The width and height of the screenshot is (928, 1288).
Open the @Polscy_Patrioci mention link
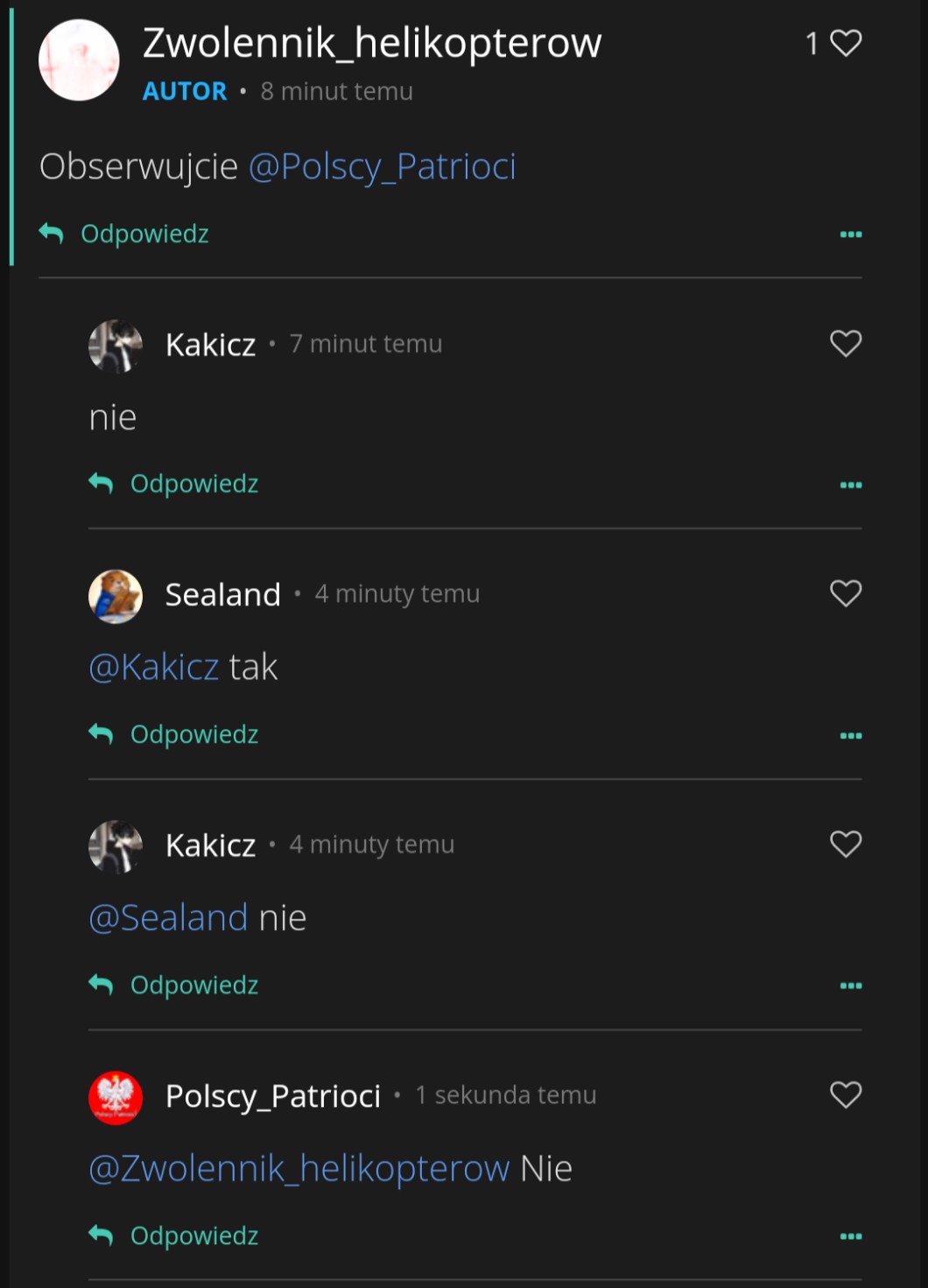coord(383,166)
